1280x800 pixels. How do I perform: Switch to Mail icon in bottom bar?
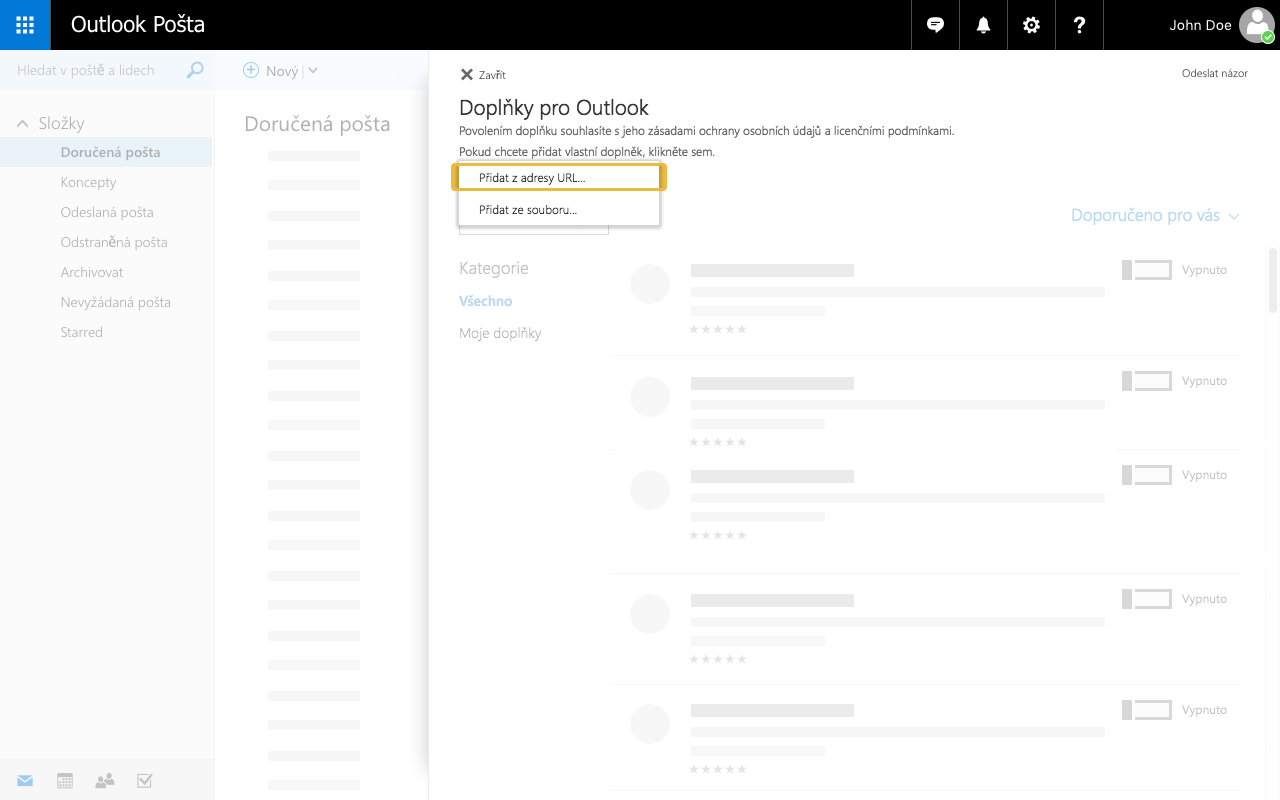[25, 781]
